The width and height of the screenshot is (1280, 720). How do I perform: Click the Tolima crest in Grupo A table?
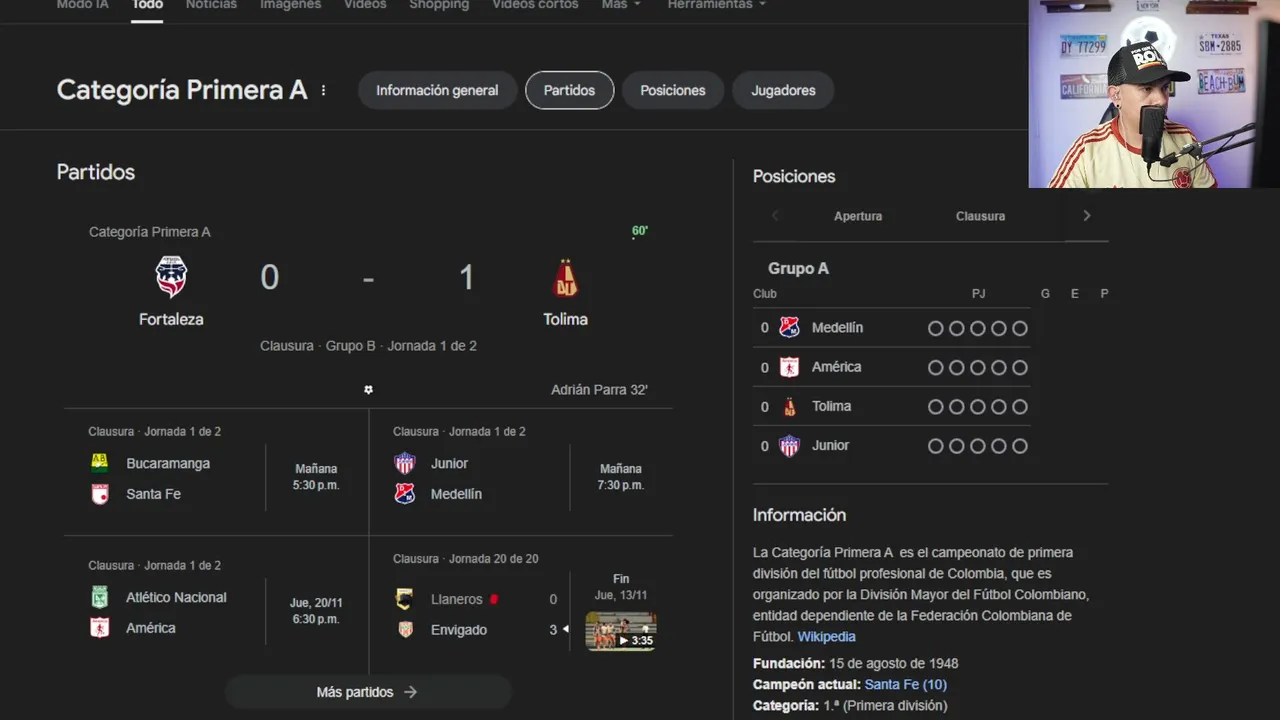pos(789,406)
